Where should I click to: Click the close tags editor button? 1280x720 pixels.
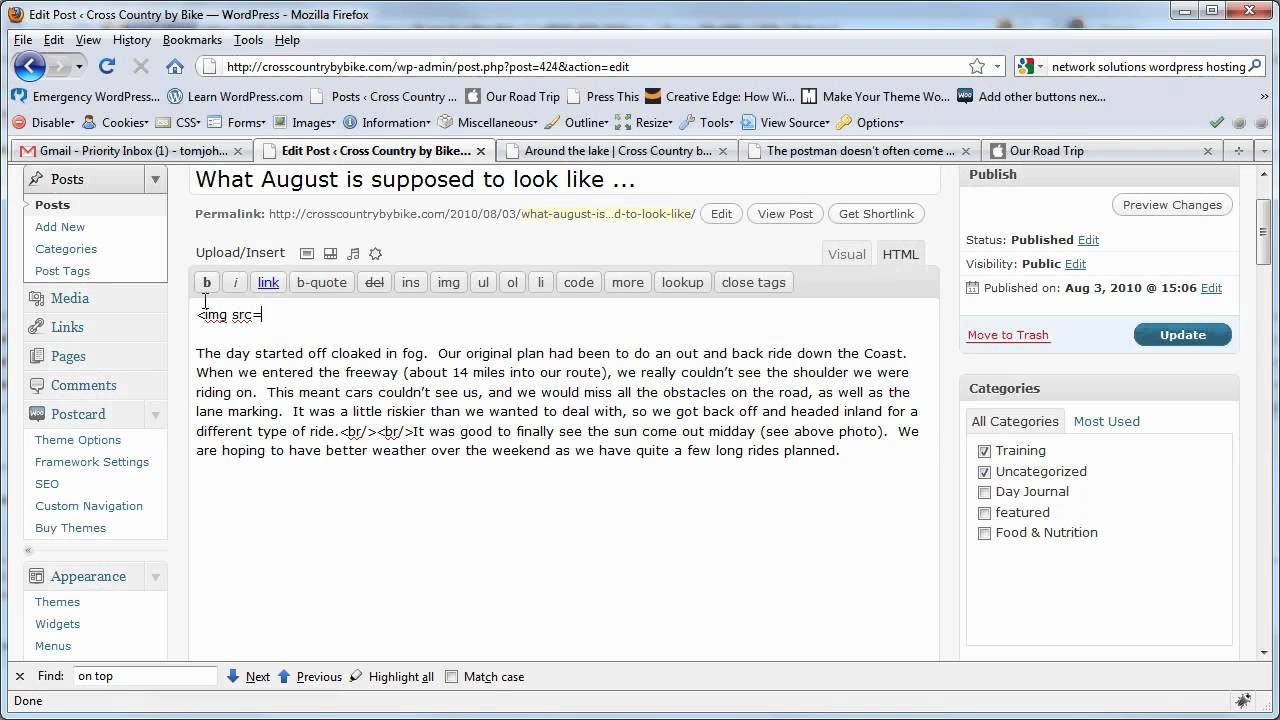point(753,283)
